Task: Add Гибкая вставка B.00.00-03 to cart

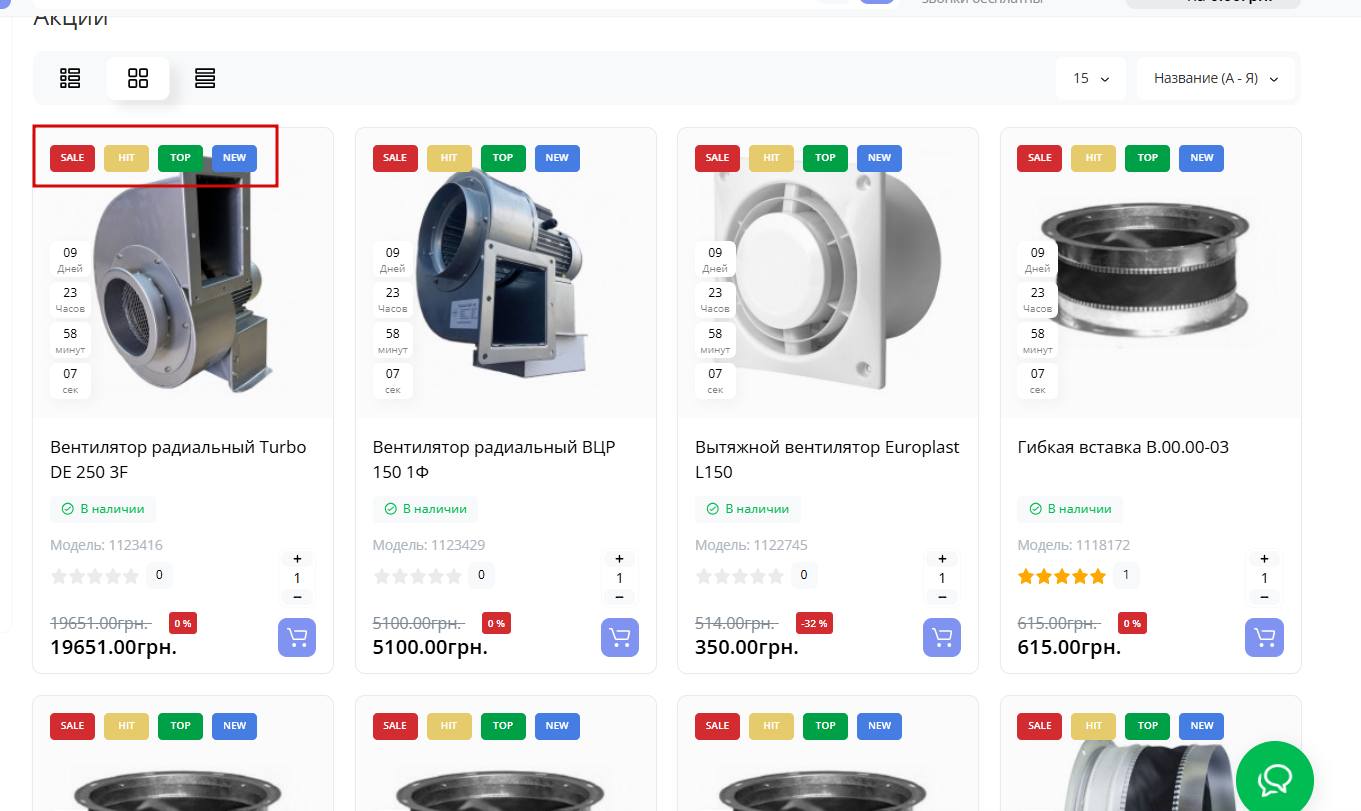Action: coord(1265,638)
